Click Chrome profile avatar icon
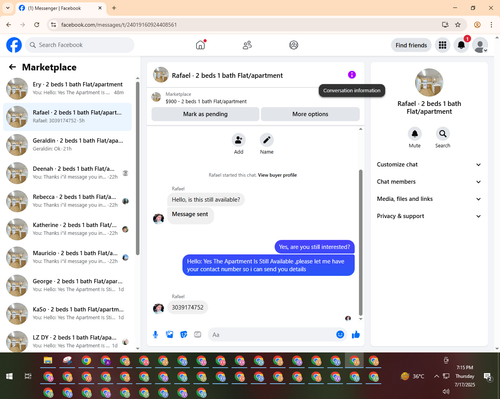 tap(477, 25)
